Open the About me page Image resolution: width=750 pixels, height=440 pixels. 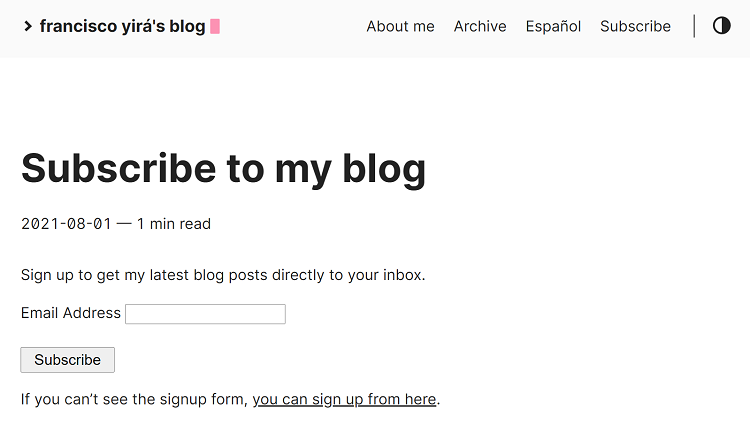click(400, 27)
